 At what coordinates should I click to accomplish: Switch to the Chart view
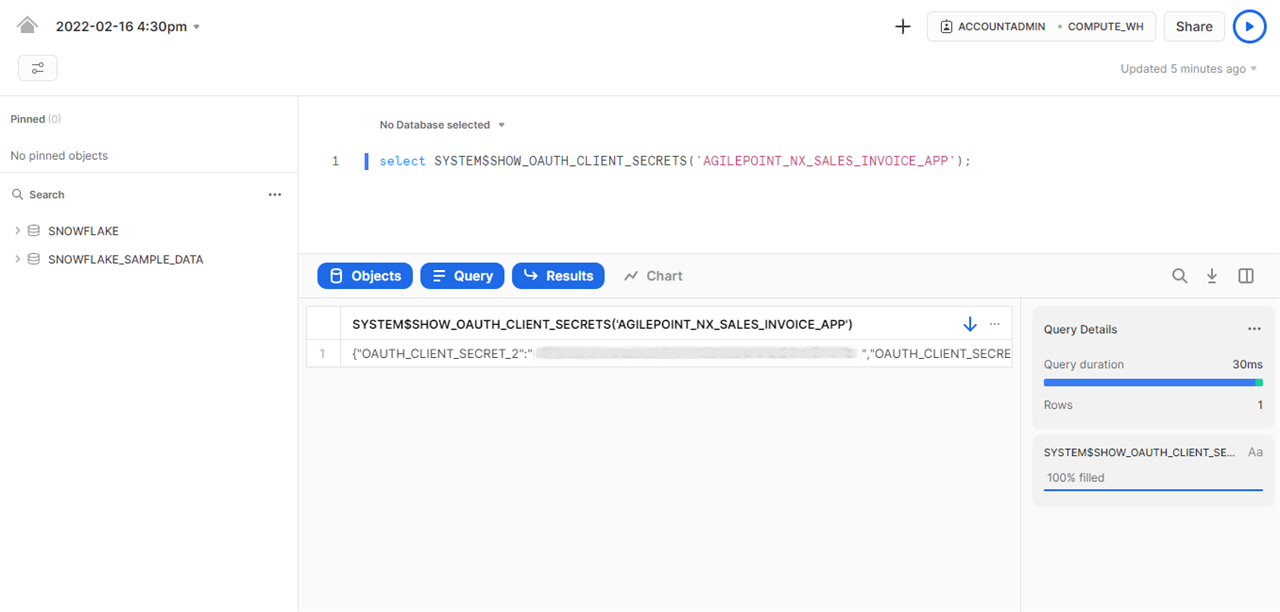(653, 276)
